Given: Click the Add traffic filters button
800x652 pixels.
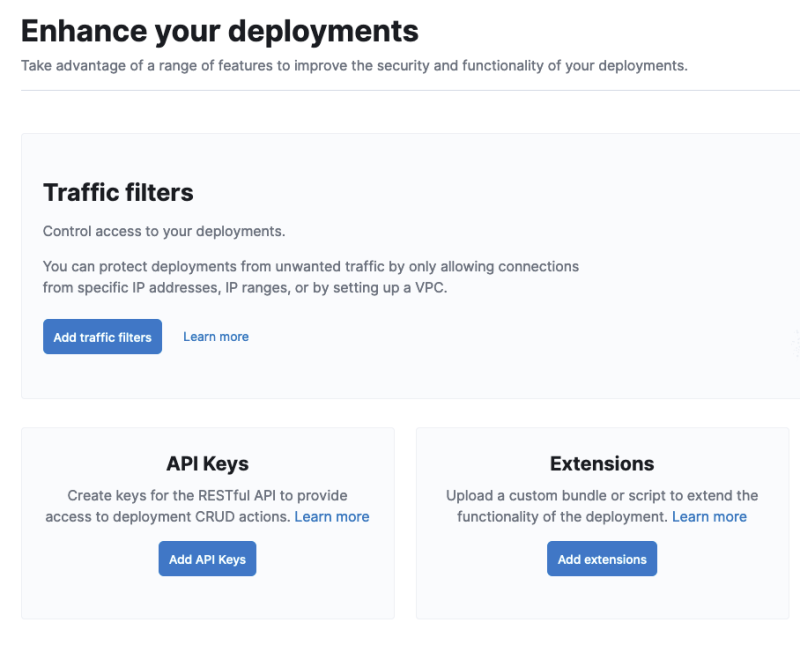Looking at the screenshot, I should [x=102, y=337].
